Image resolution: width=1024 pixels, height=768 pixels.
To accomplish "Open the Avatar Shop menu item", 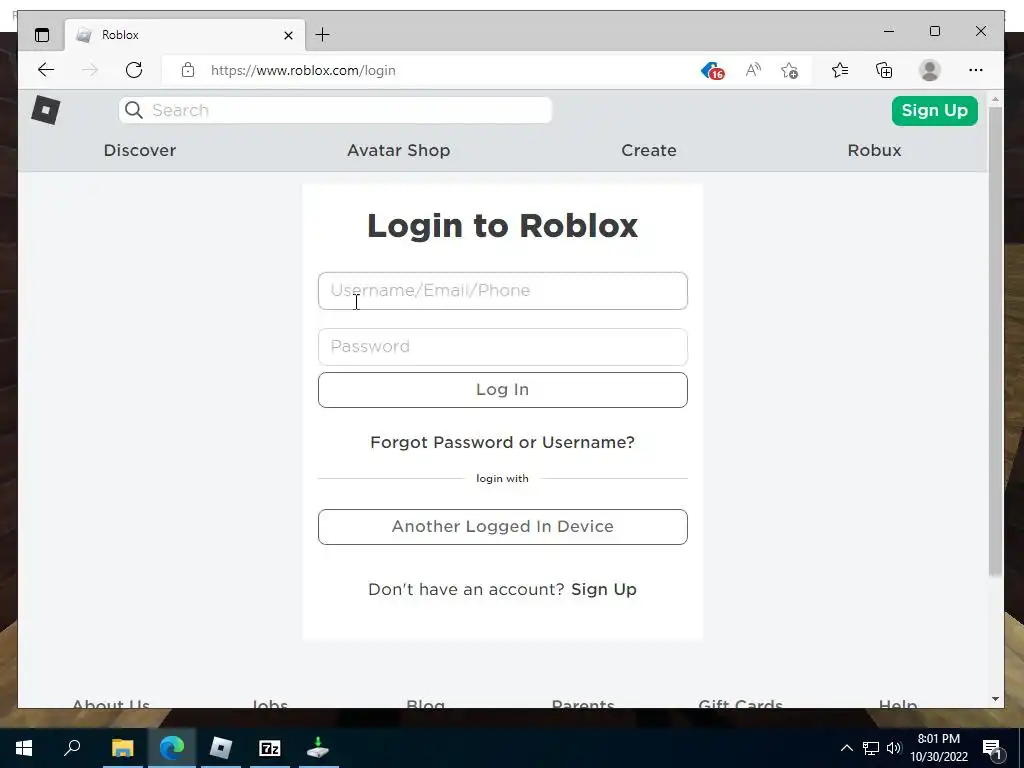I will coord(398,150).
